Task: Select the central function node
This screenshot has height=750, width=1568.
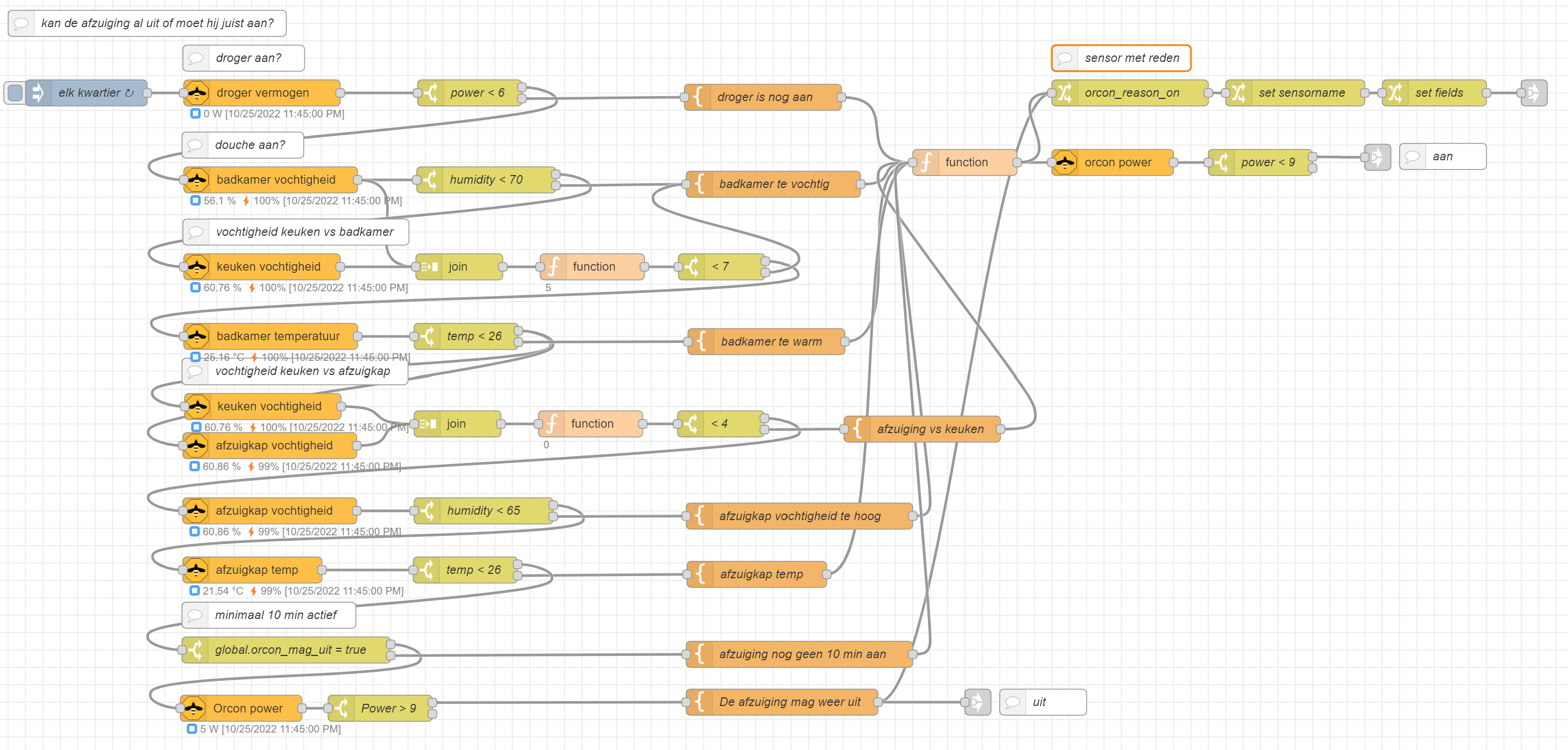Action: [x=965, y=162]
